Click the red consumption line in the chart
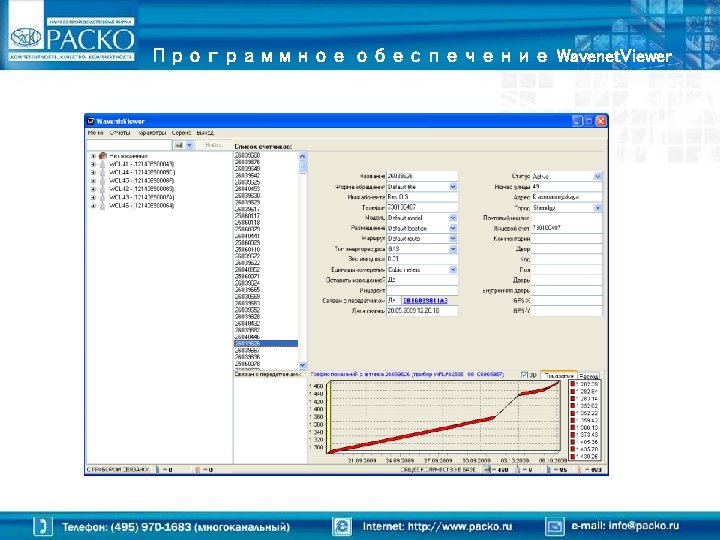 click(x=413, y=434)
